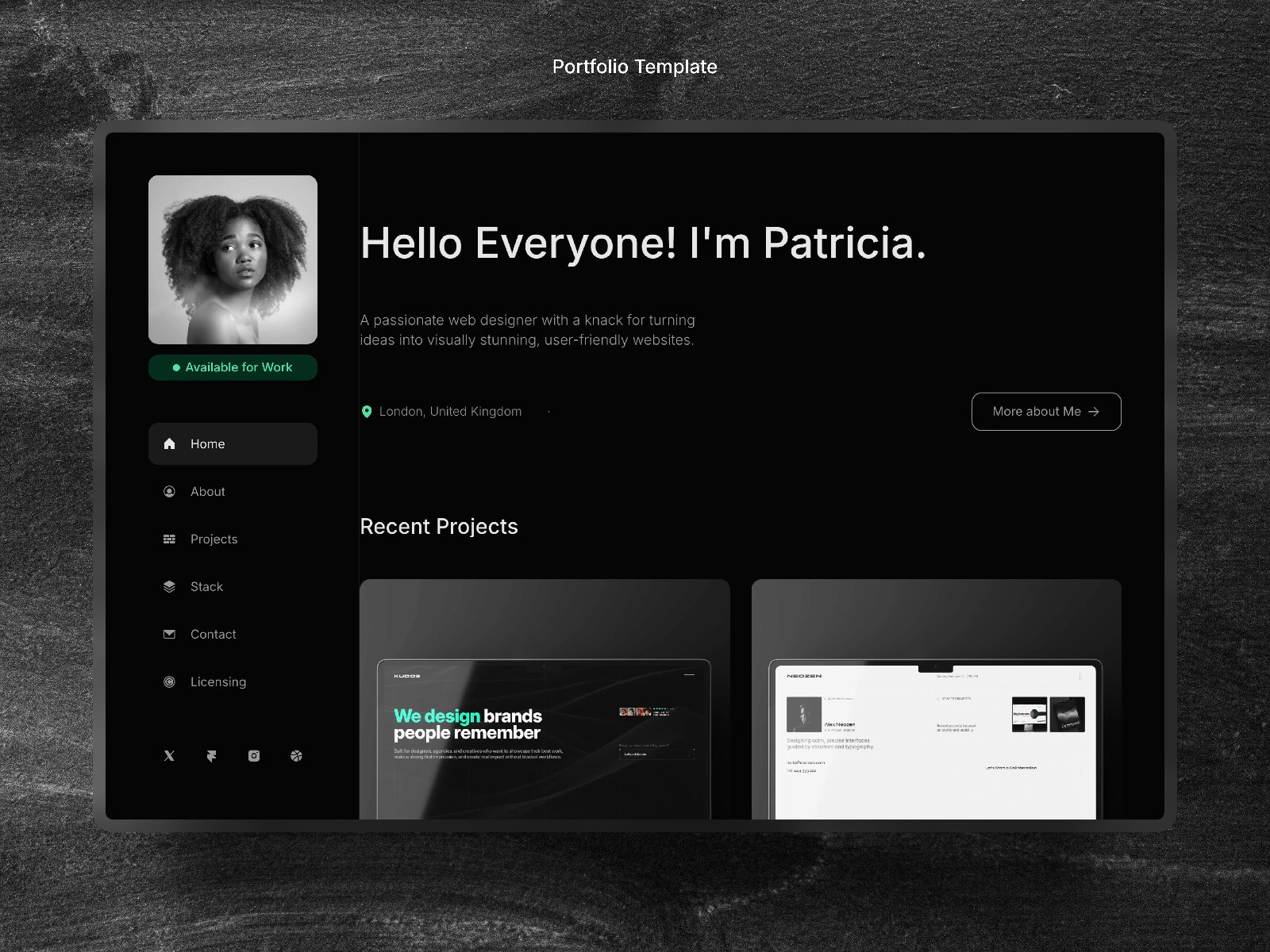1270x952 pixels.
Task: Open the Neozen light project card
Action: pyautogui.click(x=937, y=699)
